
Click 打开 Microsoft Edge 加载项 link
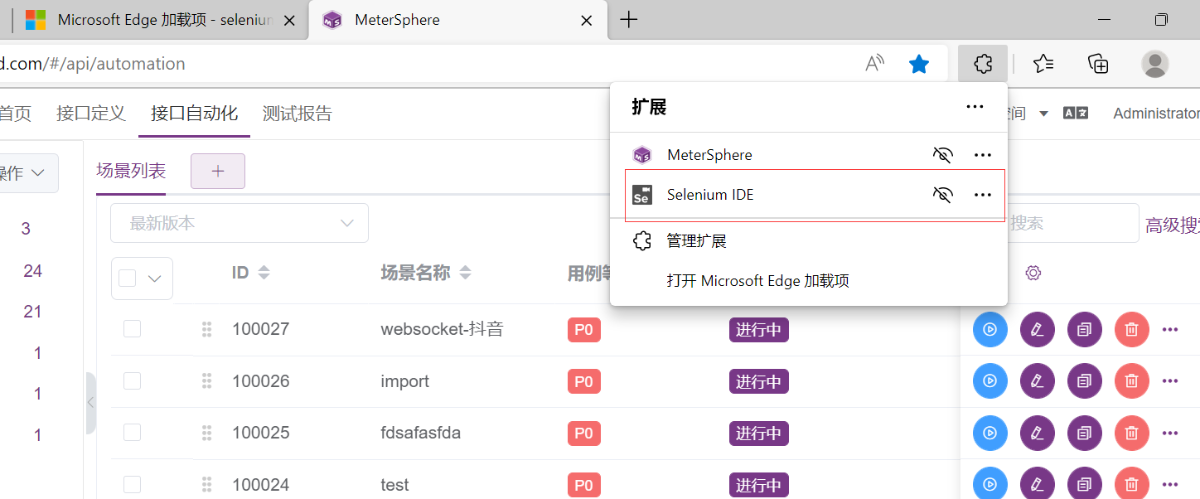(x=758, y=281)
